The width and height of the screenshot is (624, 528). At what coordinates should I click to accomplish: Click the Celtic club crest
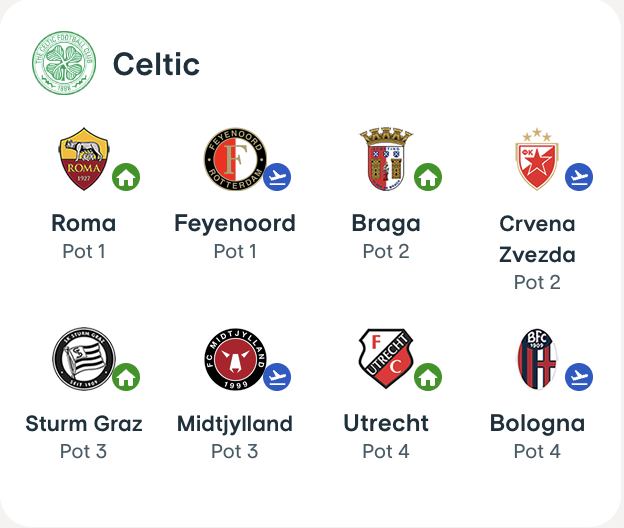click(x=64, y=64)
